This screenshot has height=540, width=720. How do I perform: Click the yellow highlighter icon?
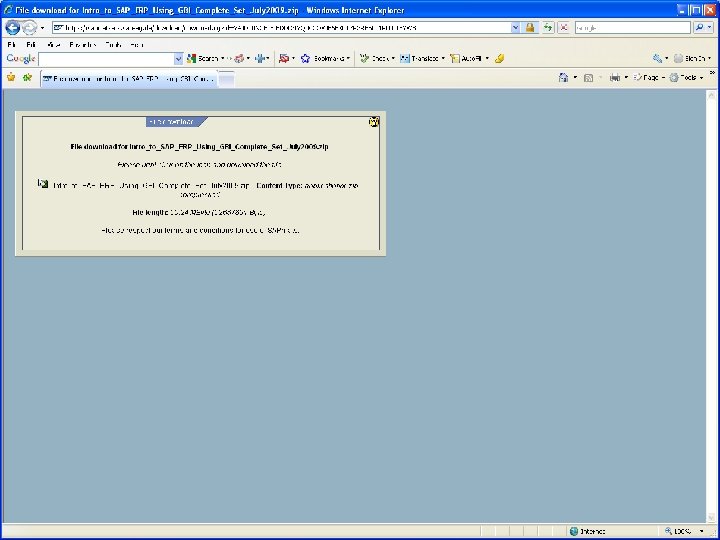[x=500, y=58]
